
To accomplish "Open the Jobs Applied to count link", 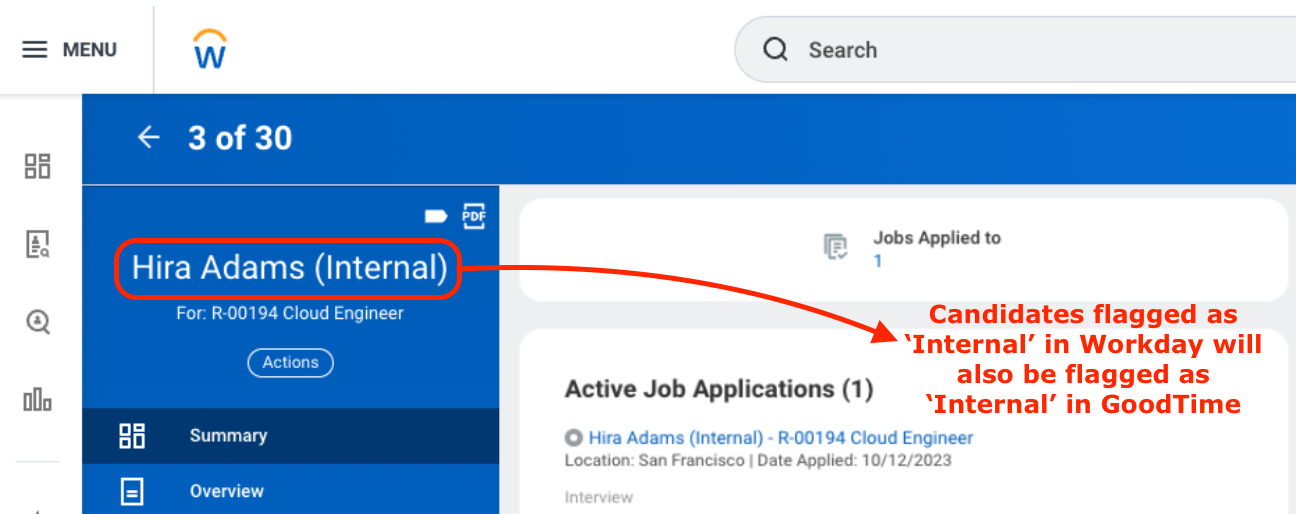I will click(878, 262).
